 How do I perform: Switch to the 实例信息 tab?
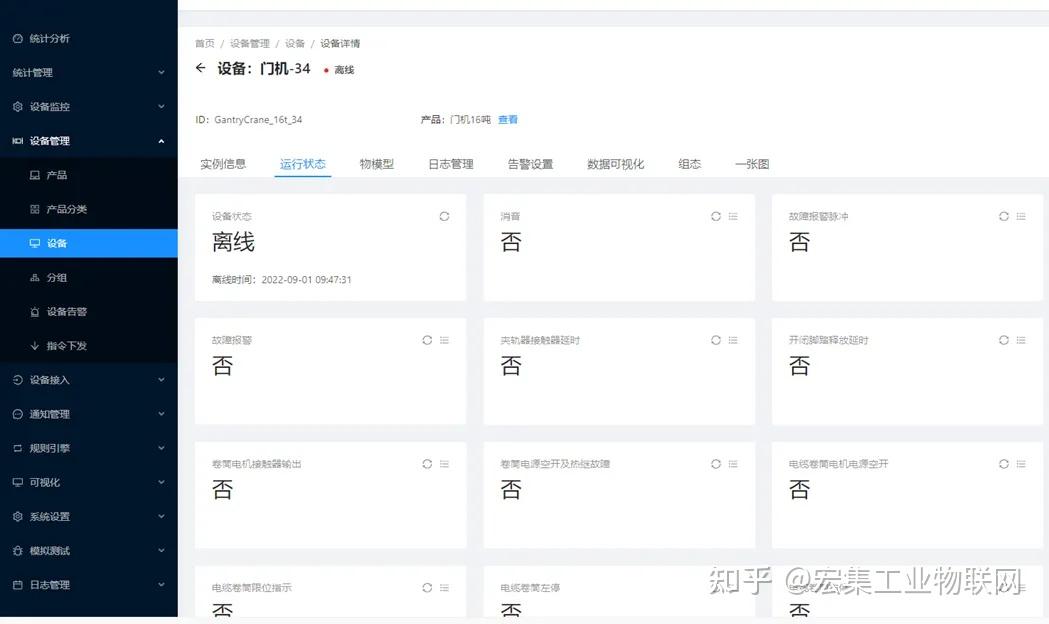[x=223, y=164]
